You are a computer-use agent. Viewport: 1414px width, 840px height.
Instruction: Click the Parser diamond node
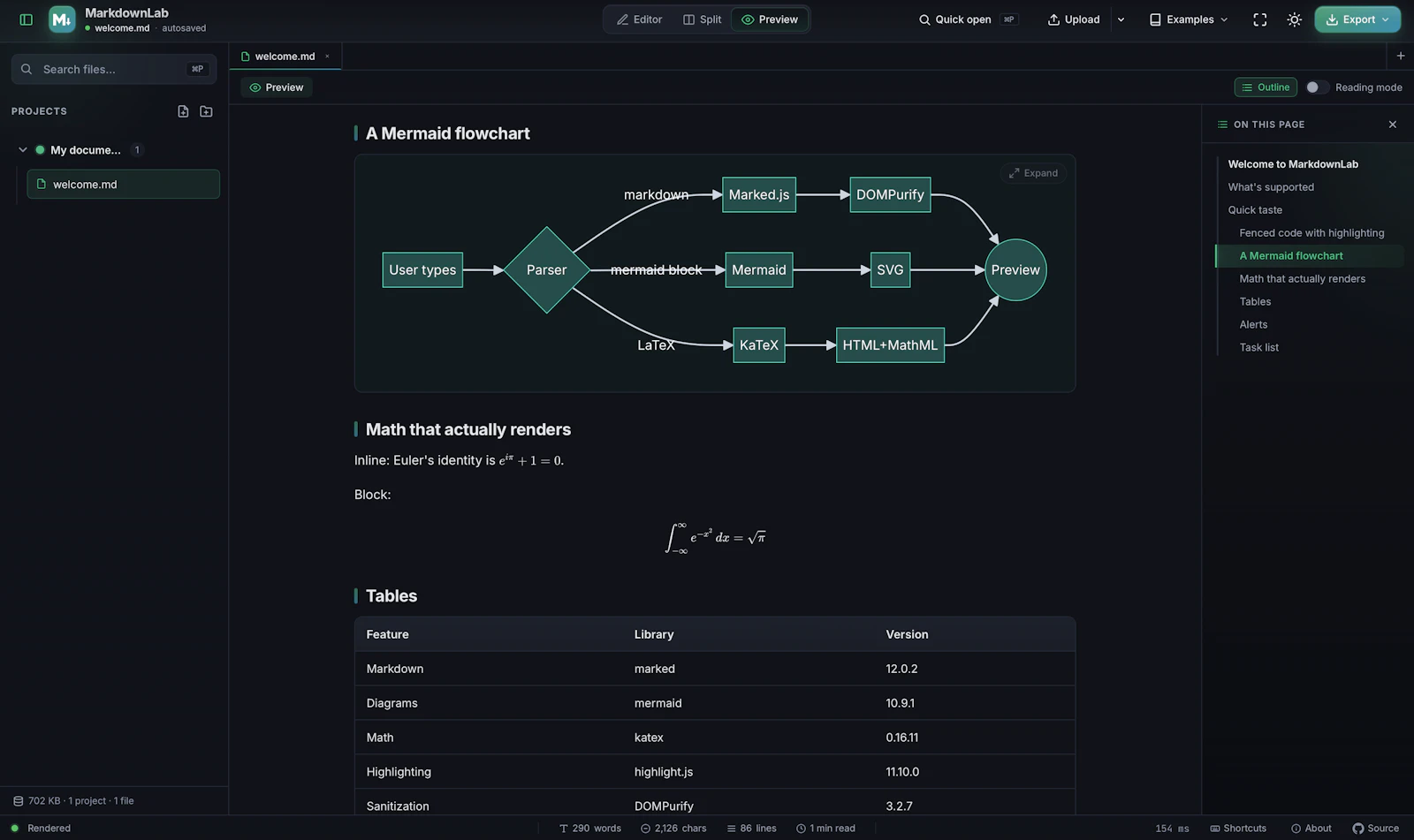click(547, 270)
